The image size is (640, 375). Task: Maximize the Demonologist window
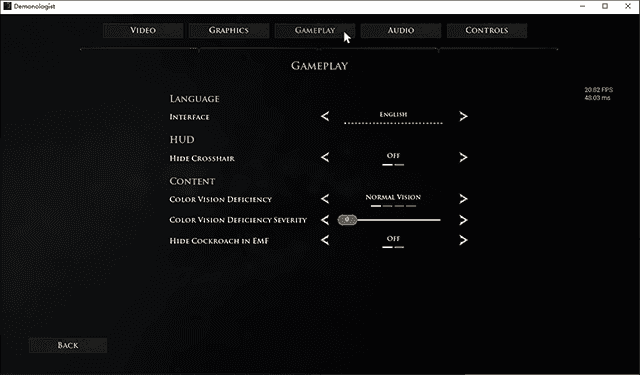pyautogui.click(x=605, y=6)
